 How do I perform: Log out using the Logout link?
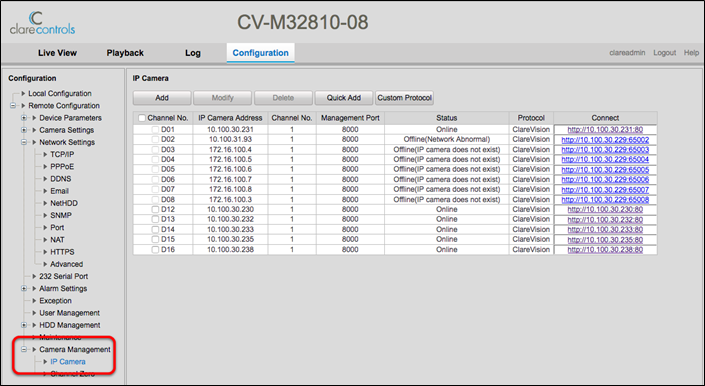point(665,53)
